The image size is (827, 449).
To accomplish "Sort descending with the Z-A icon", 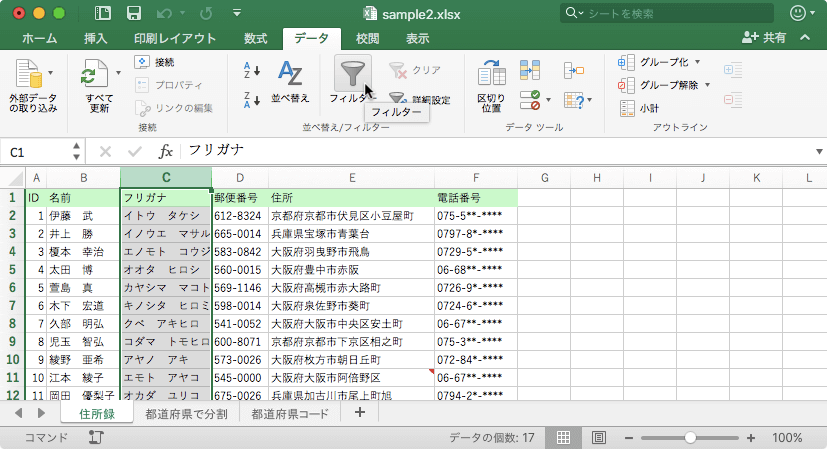I will point(252,100).
